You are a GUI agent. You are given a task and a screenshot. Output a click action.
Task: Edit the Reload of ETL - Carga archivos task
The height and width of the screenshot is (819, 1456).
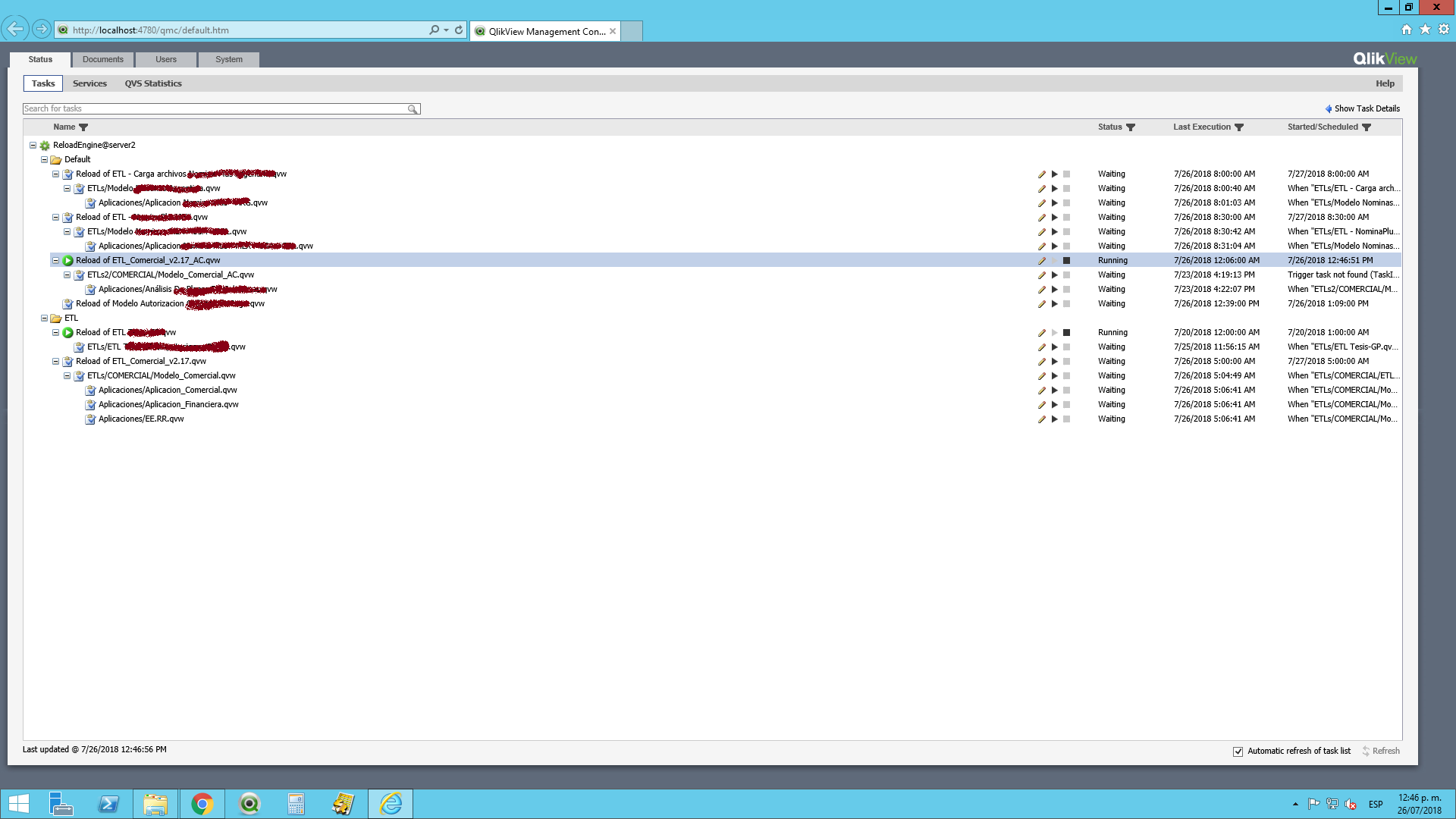[x=1042, y=174]
